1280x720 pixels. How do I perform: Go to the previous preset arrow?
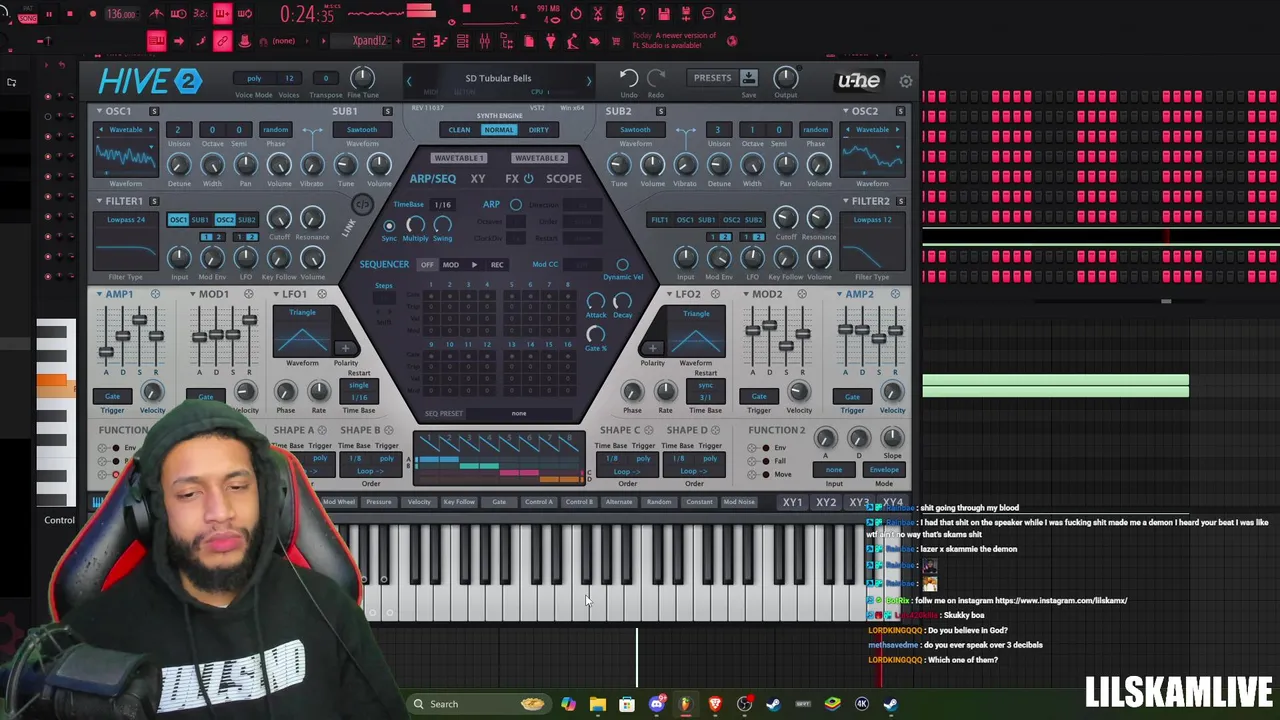point(408,81)
